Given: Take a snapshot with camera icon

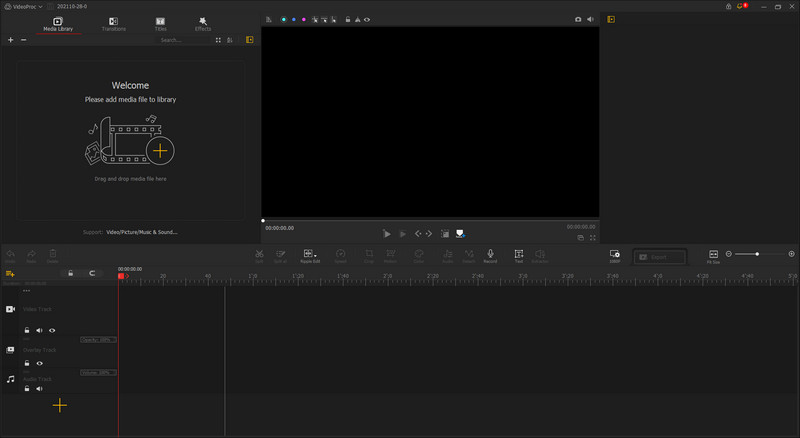Looking at the screenshot, I should point(577,19).
